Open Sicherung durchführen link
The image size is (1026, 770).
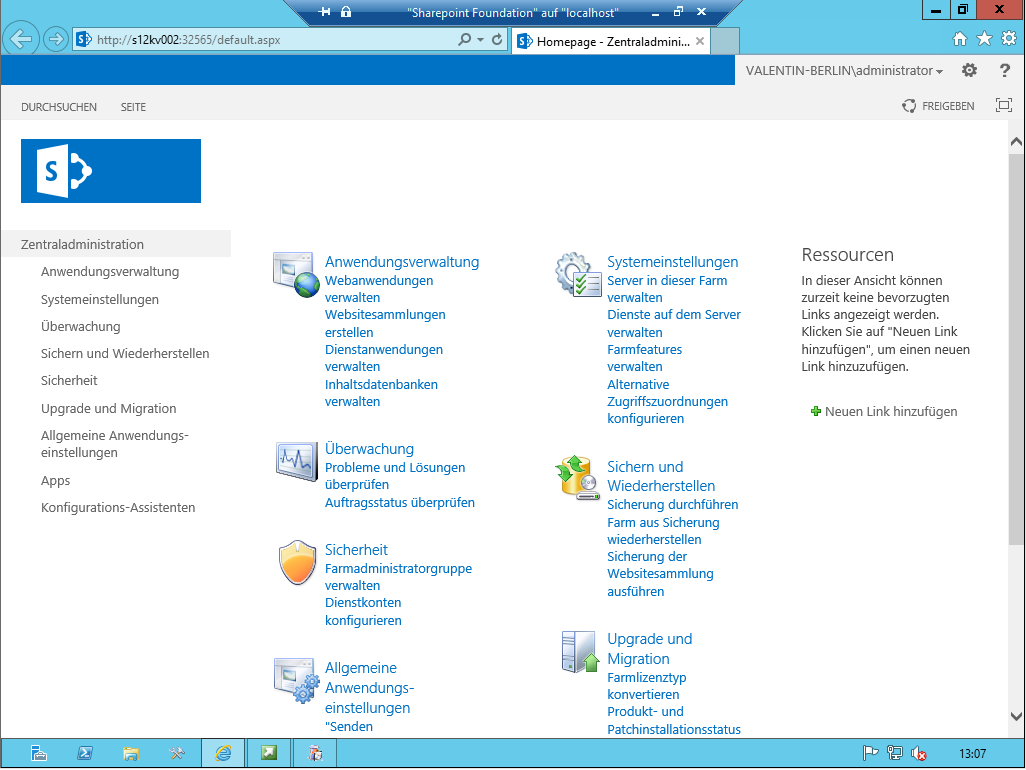[x=673, y=504]
